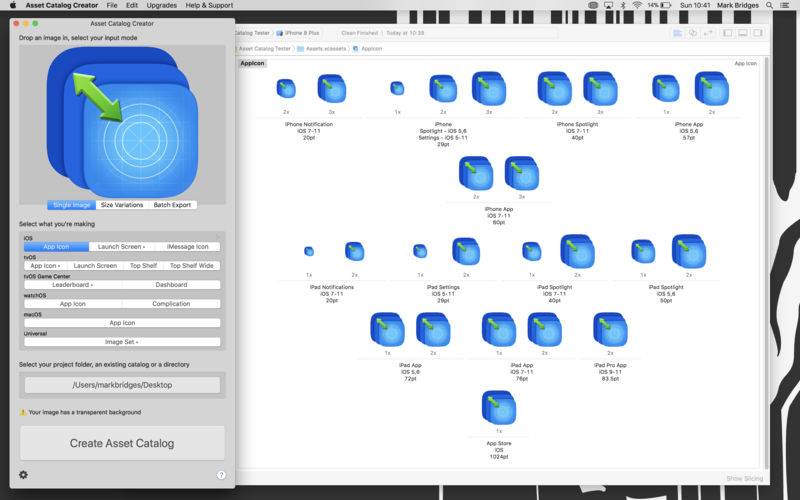Screen dimensions: 800x500
Task: Select the standard editor icon in Xcode toolbar
Action: [677, 33]
